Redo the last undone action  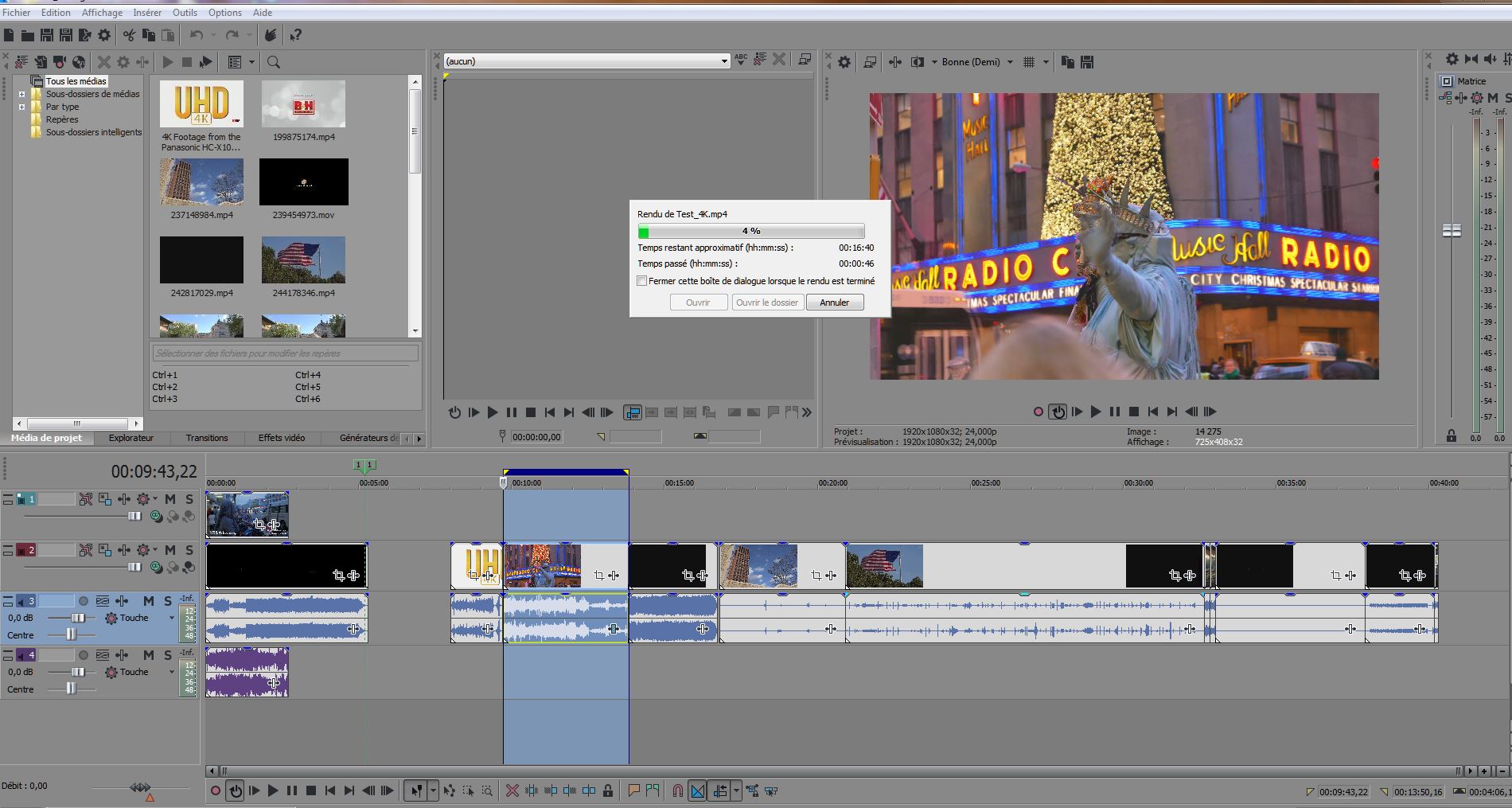(x=232, y=35)
